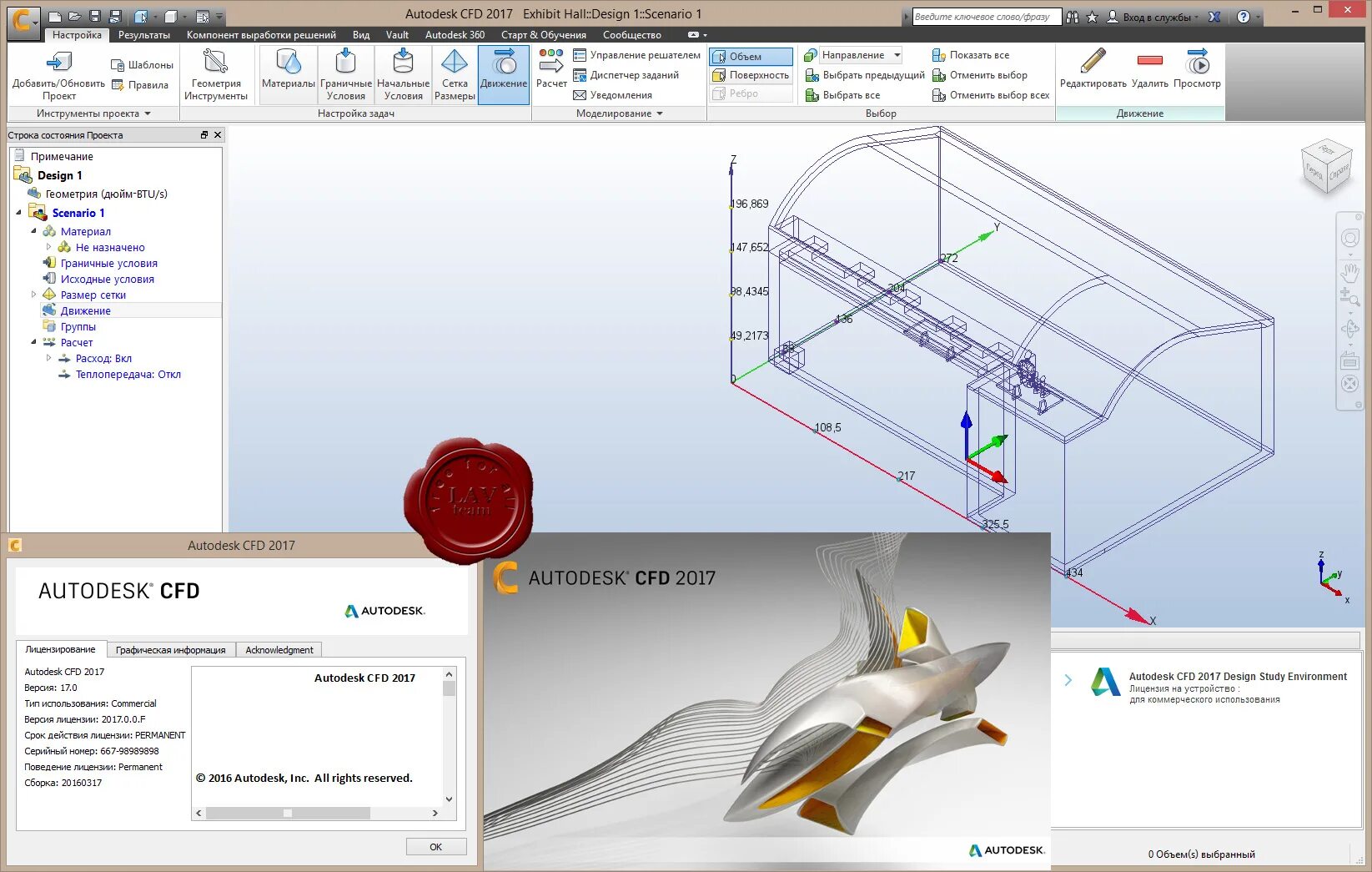The image size is (1372, 872).
Task: Select Граничные условия in the design tree
Action: coord(108,263)
